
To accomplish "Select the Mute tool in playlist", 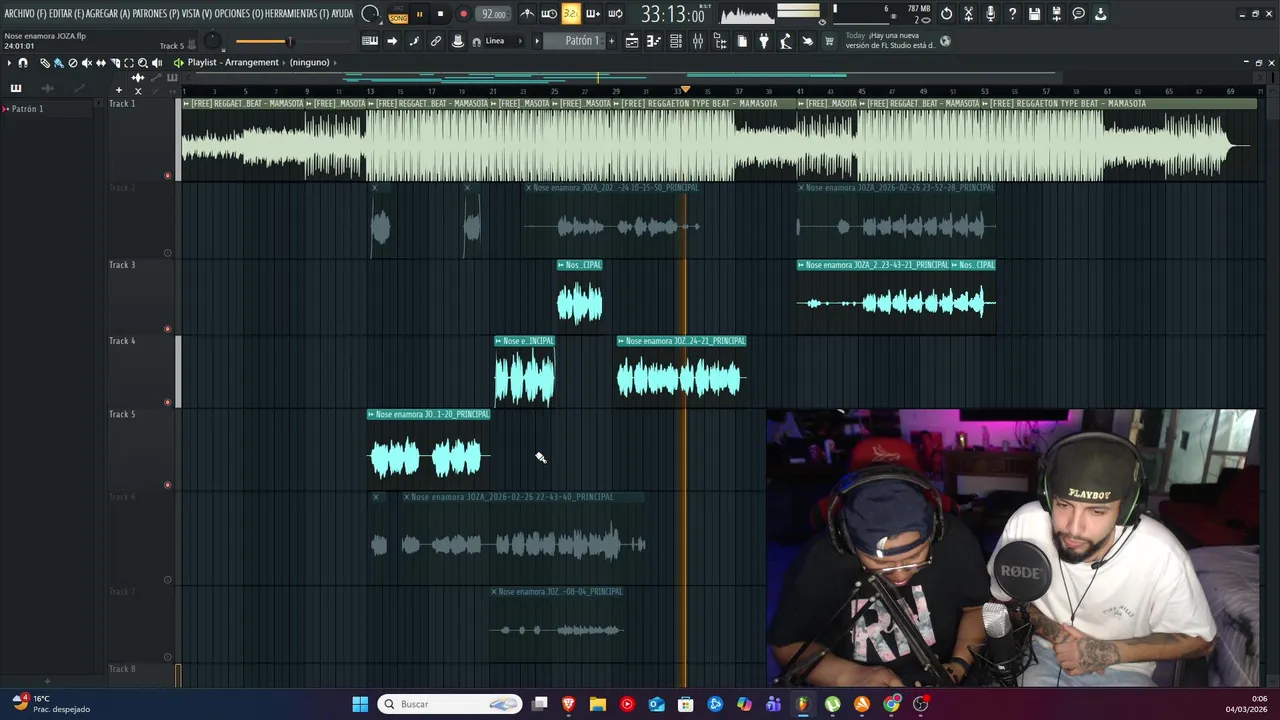I will [x=87, y=63].
